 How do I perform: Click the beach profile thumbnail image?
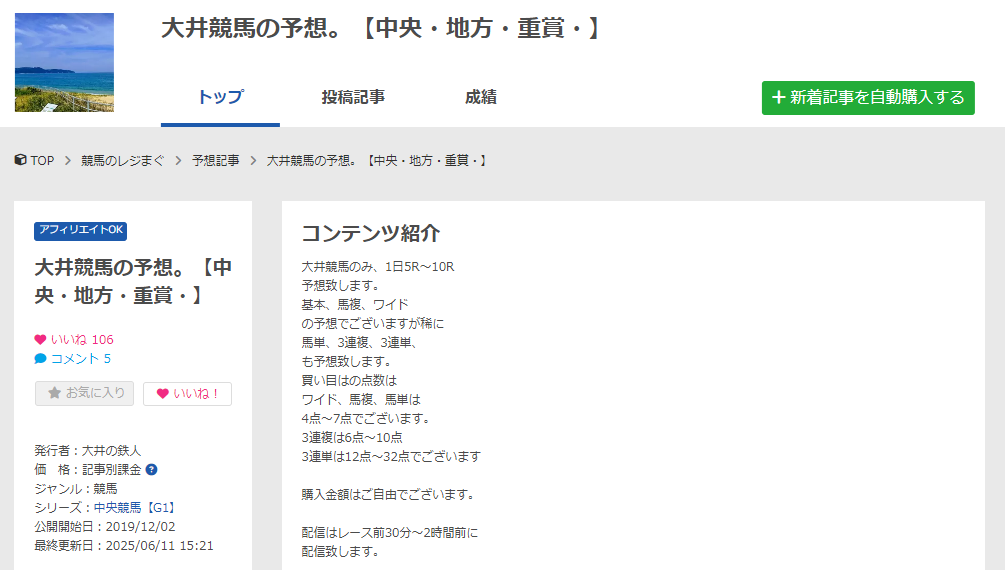(x=64, y=62)
